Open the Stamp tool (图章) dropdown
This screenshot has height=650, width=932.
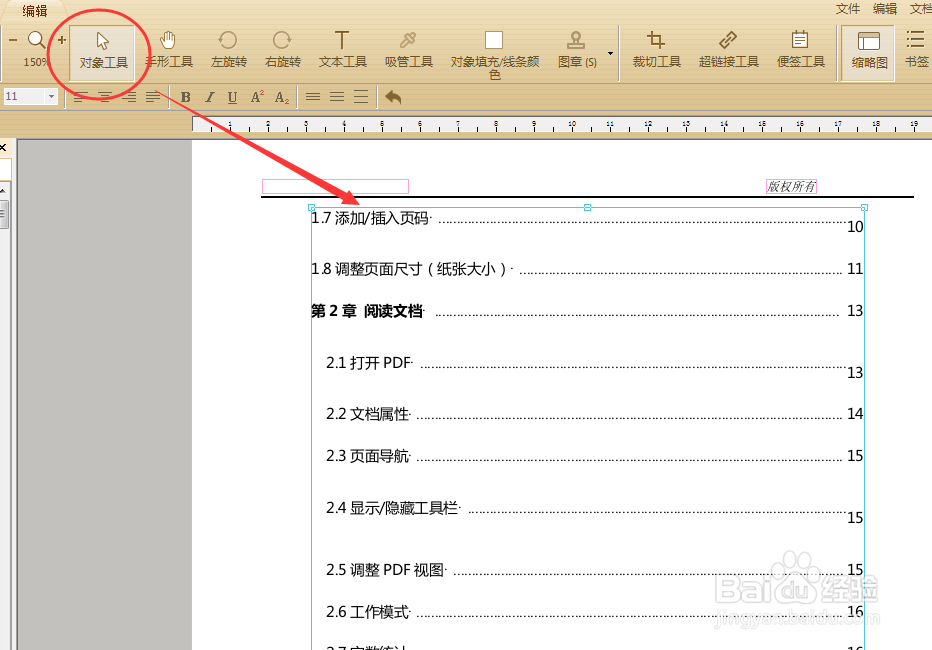[609, 53]
